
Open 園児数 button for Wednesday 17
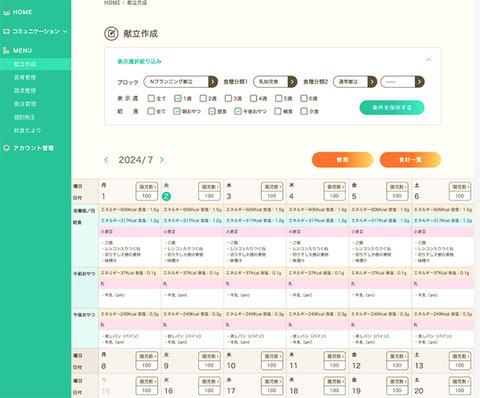pyautogui.click(x=272, y=381)
